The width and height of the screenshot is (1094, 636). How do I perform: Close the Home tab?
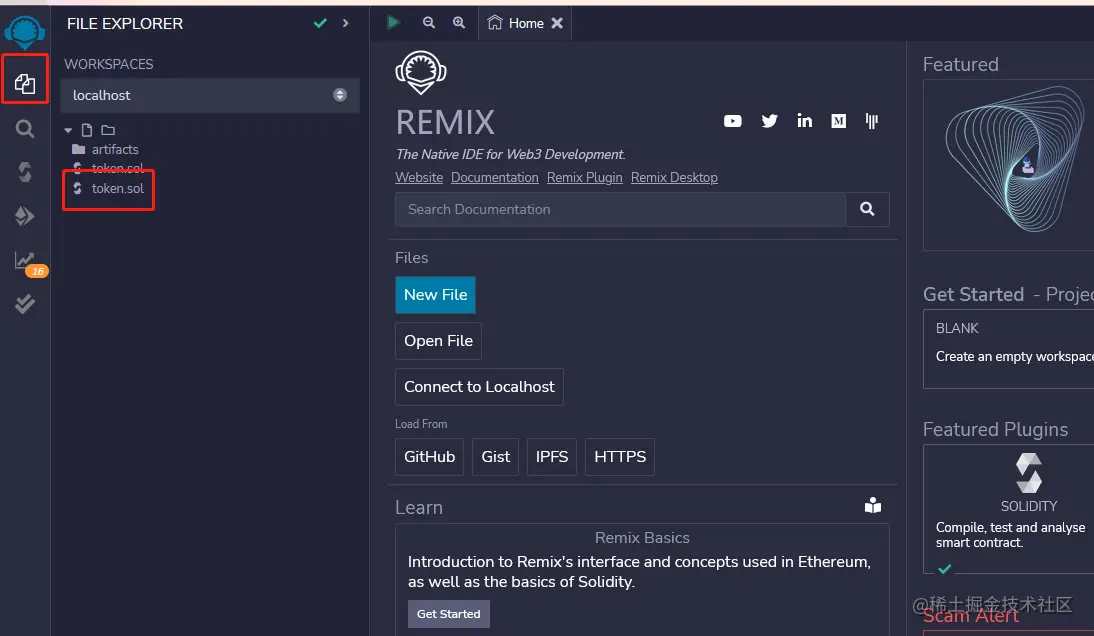[x=557, y=23]
